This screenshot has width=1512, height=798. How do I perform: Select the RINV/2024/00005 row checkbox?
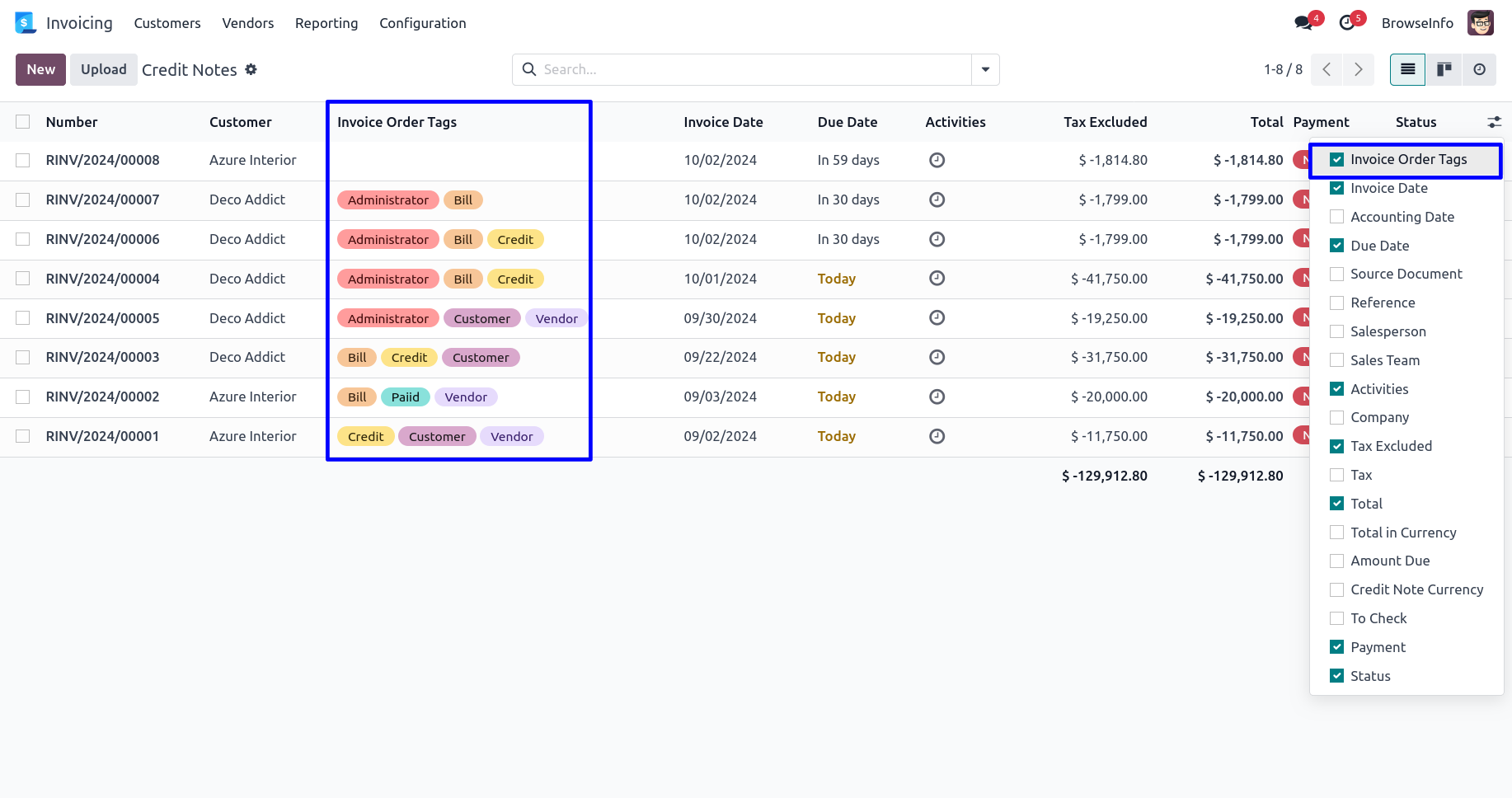tap(23, 318)
